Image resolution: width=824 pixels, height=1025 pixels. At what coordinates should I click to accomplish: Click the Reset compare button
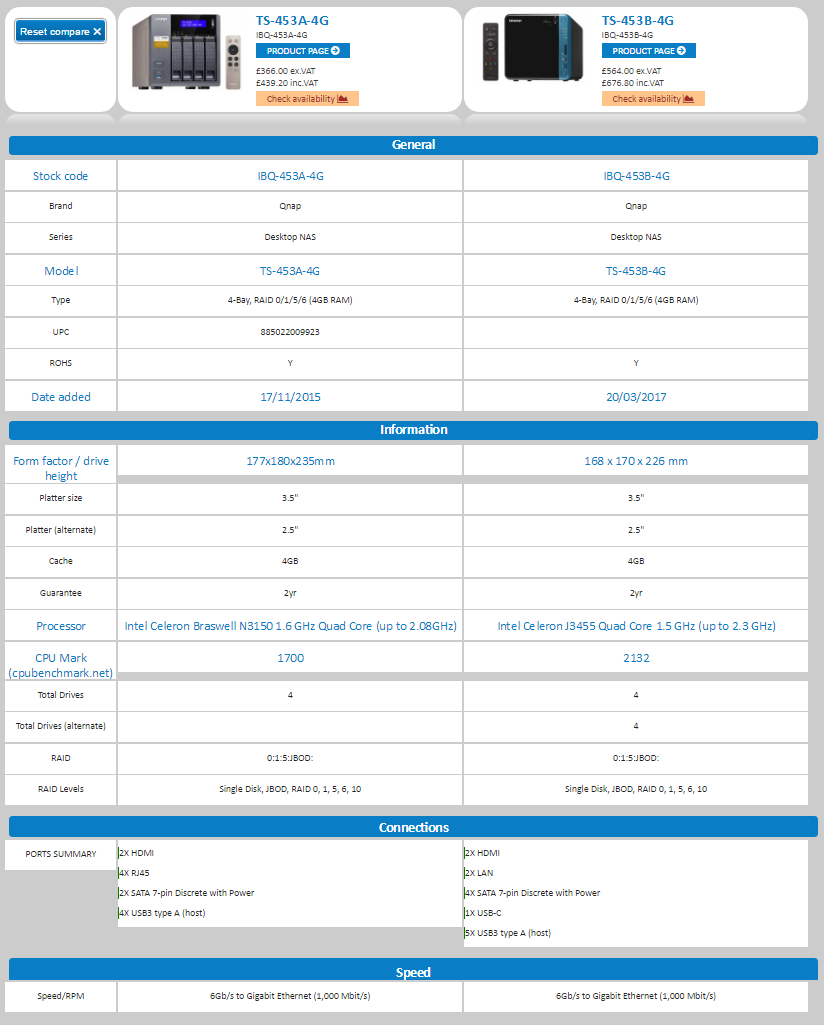coord(60,31)
